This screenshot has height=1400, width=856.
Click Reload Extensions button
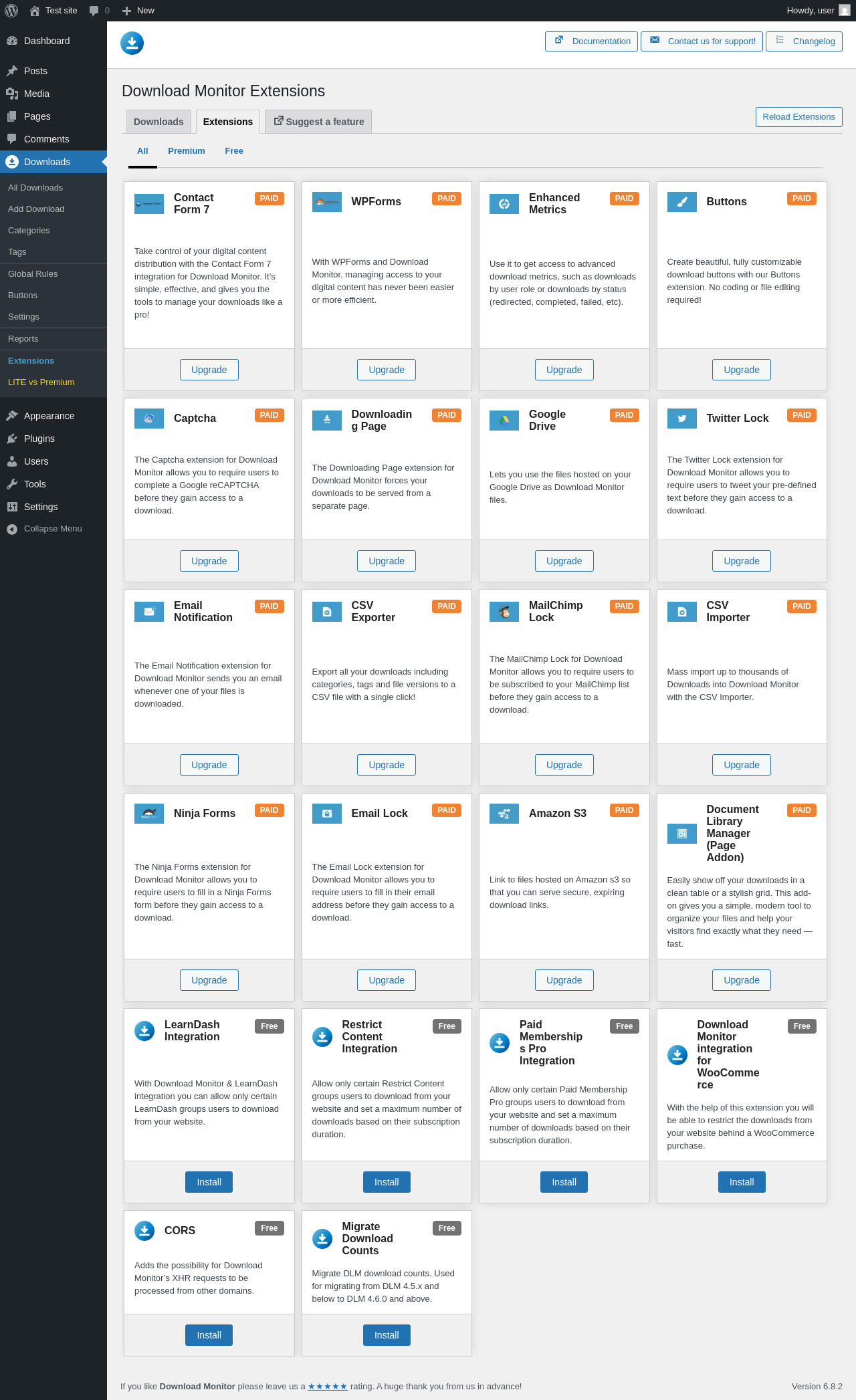tap(798, 117)
